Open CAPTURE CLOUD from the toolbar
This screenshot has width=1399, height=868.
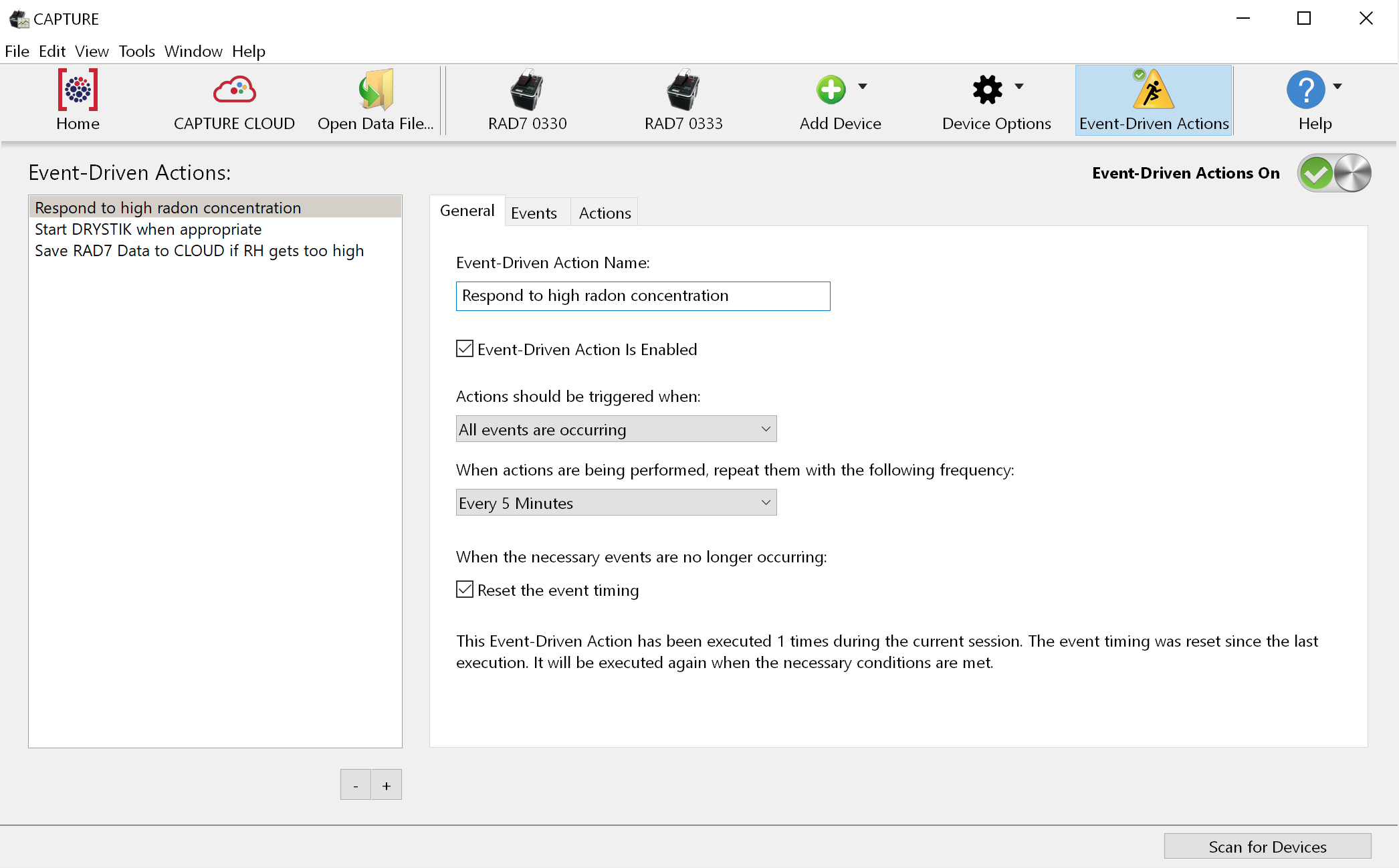point(234,90)
